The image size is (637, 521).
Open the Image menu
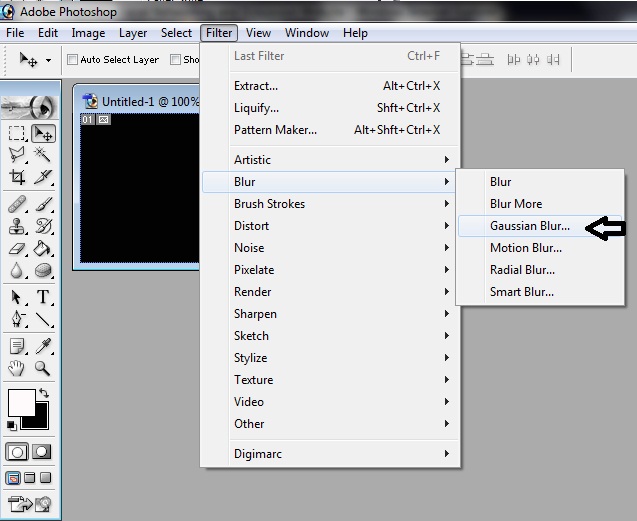[x=88, y=33]
